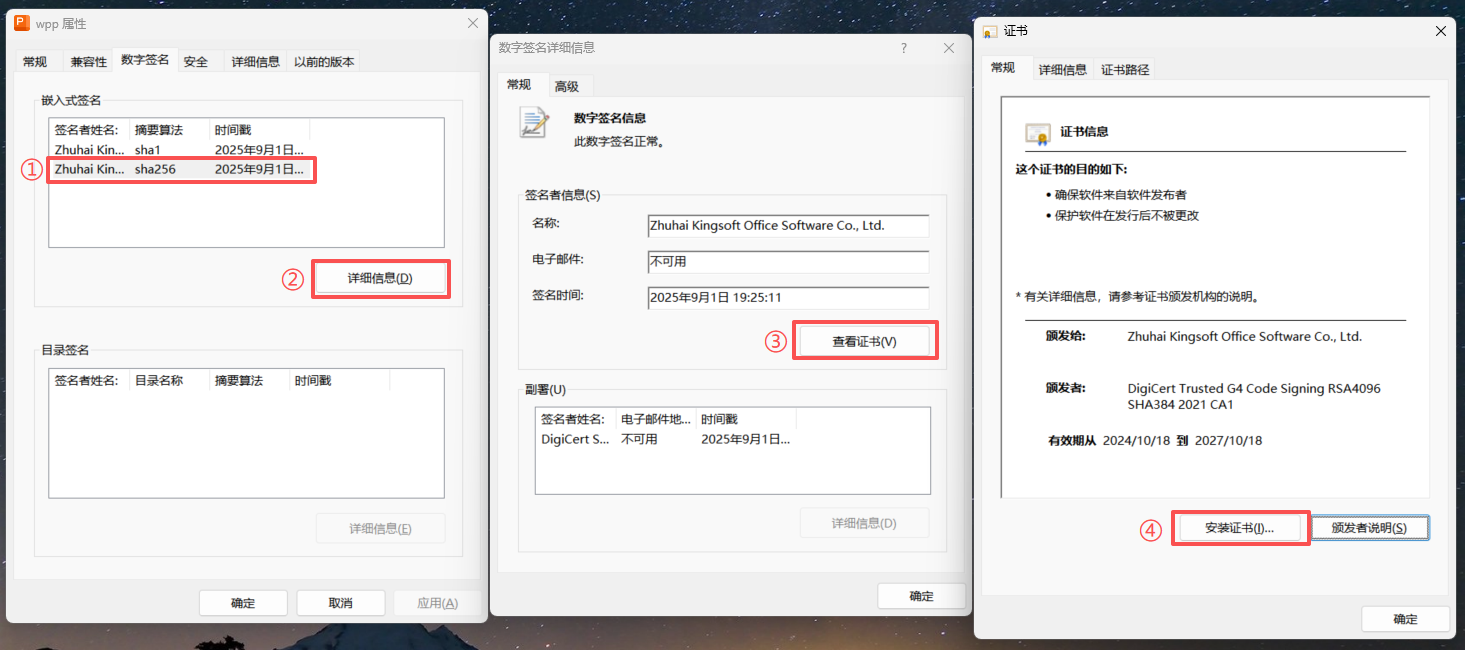Click 详细信息(D) button under 嵌入式签名
Viewport: 1465px width, 650px height.
tap(380, 278)
